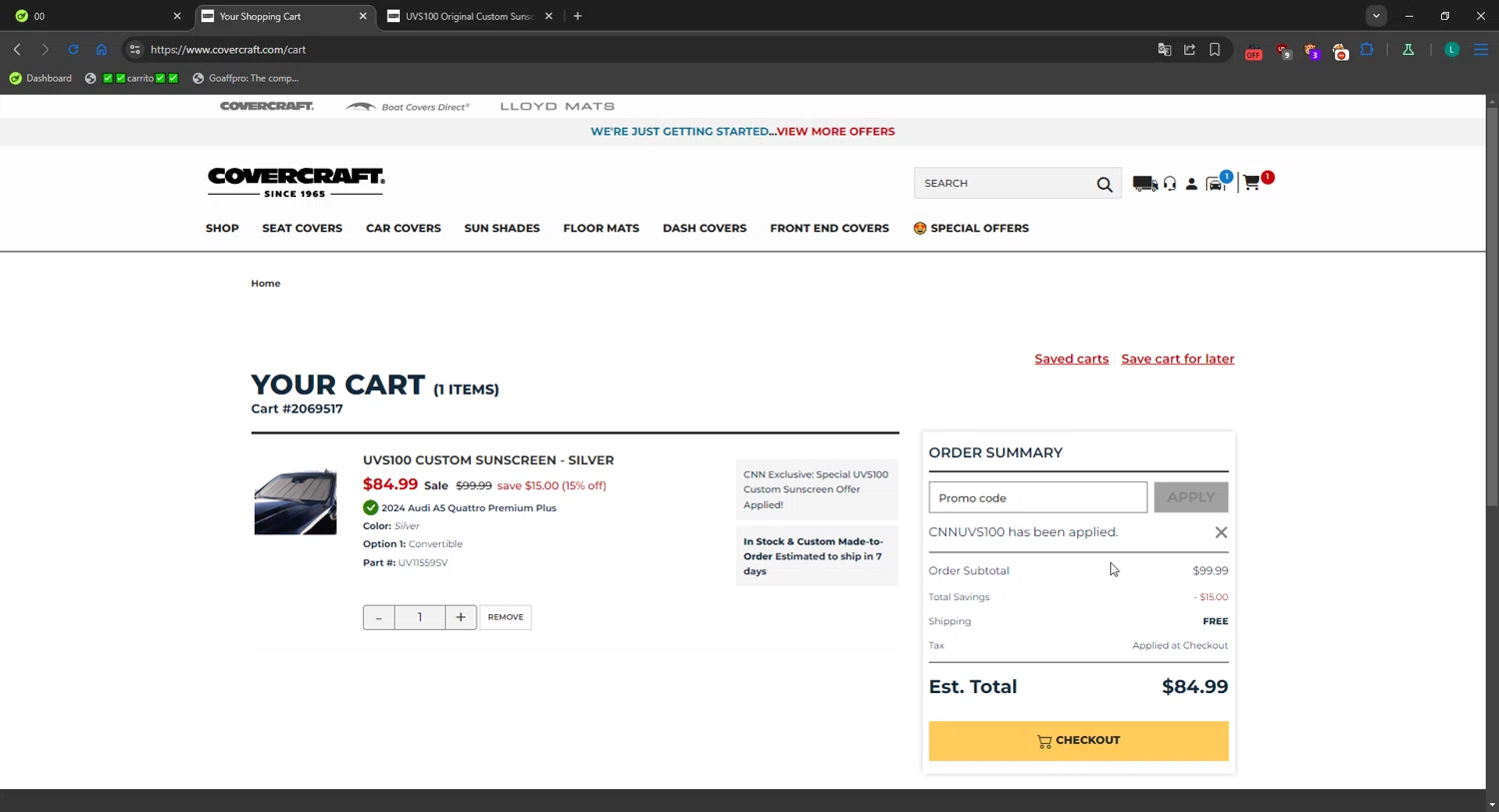Open customer support headset icon

[x=1169, y=184]
